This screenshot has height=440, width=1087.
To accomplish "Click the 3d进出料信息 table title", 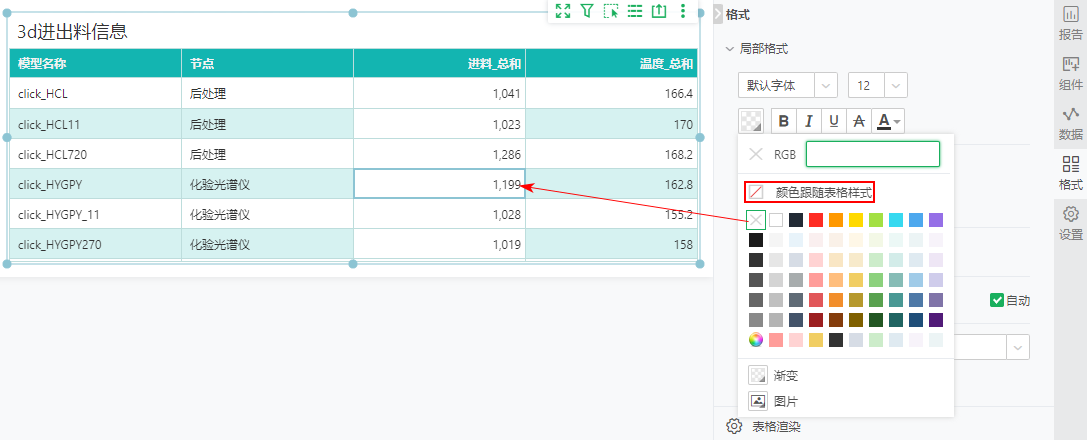I will (72, 31).
